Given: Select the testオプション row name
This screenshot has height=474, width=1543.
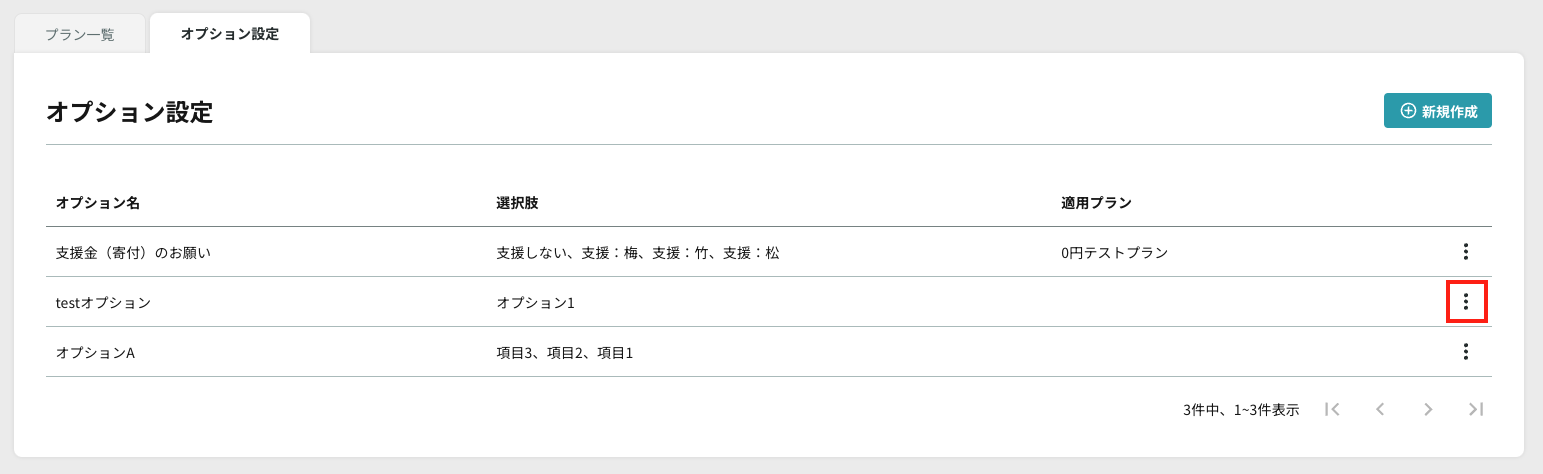Looking at the screenshot, I should (103, 303).
